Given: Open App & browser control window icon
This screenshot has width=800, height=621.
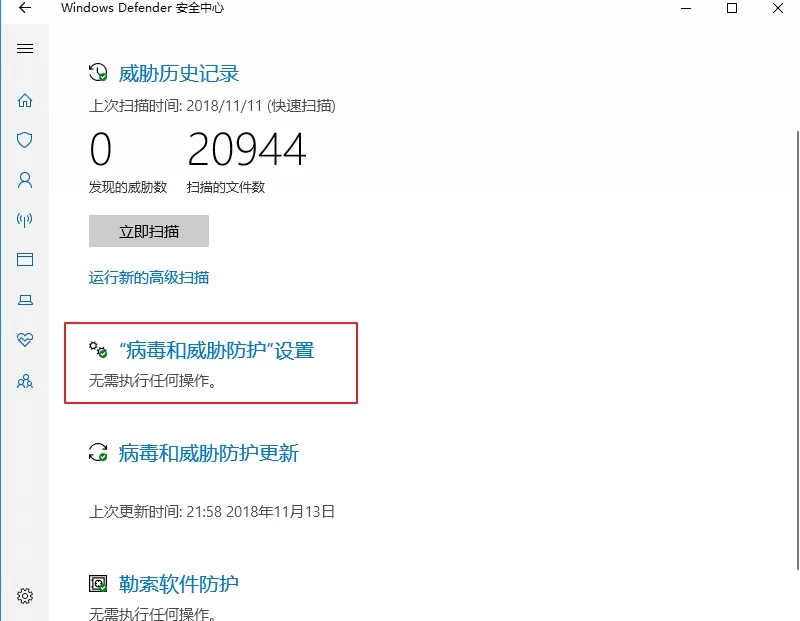Looking at the screenshot, I should point(25,260).
